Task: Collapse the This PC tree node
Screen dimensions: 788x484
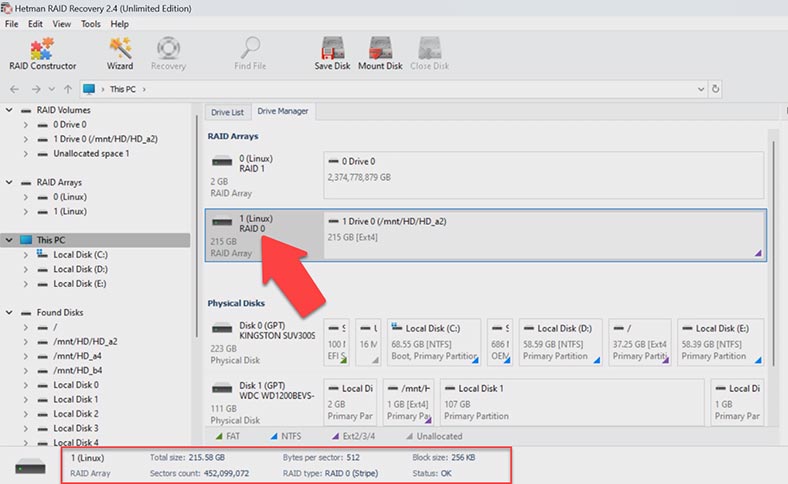Action: 9,240
